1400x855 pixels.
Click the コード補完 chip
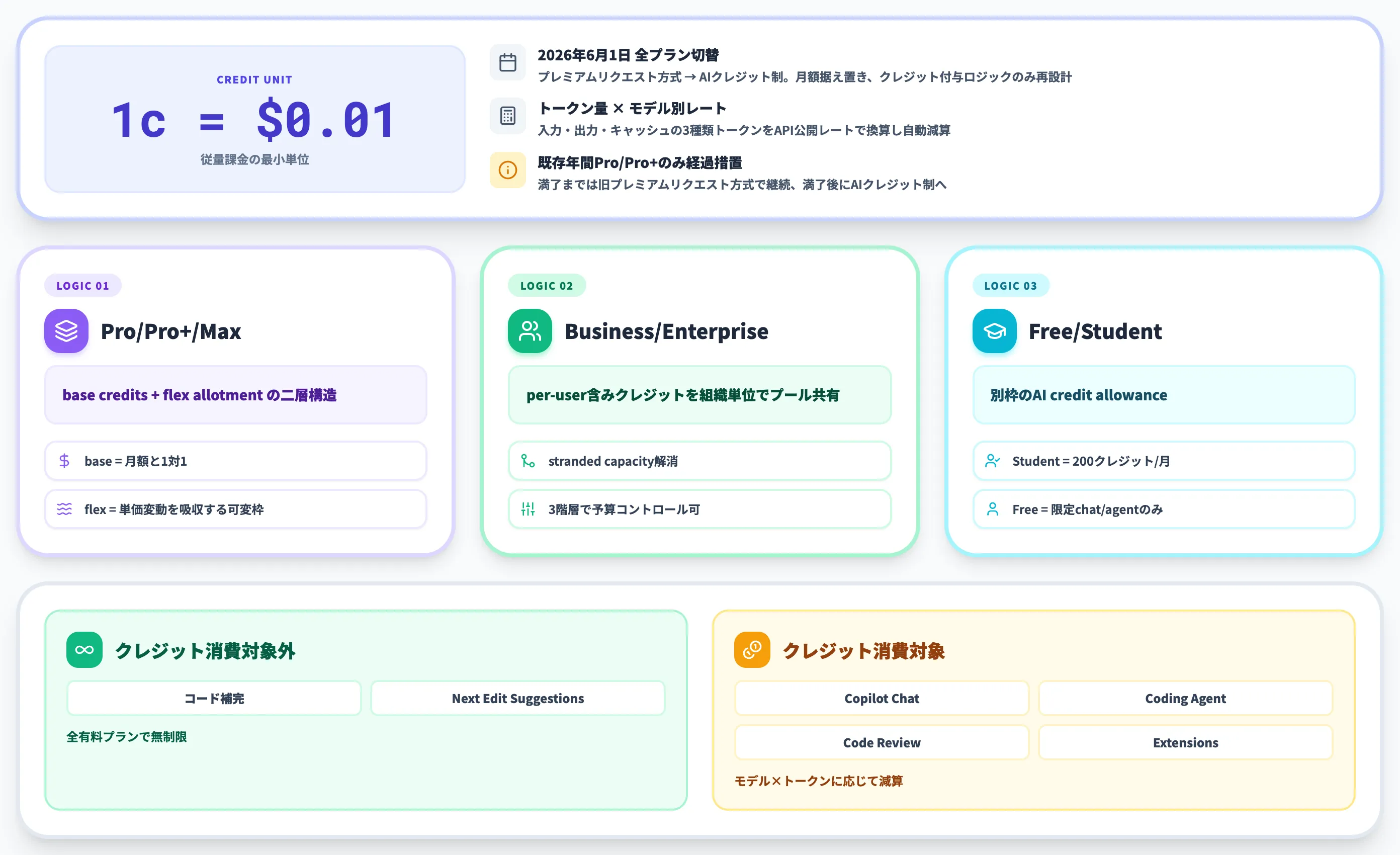tap(214, 698)
